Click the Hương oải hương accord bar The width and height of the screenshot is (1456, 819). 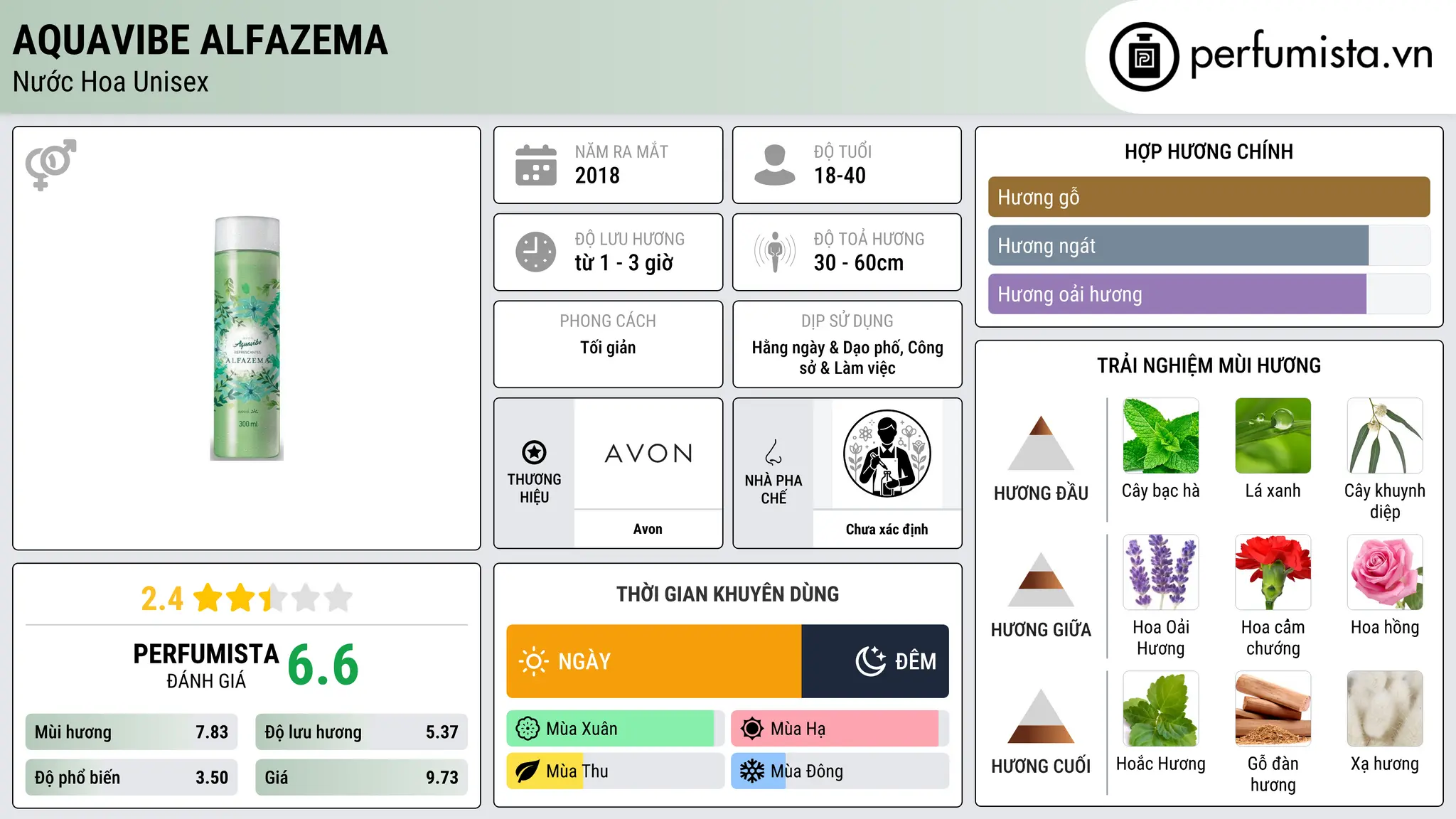(1209, 294)
